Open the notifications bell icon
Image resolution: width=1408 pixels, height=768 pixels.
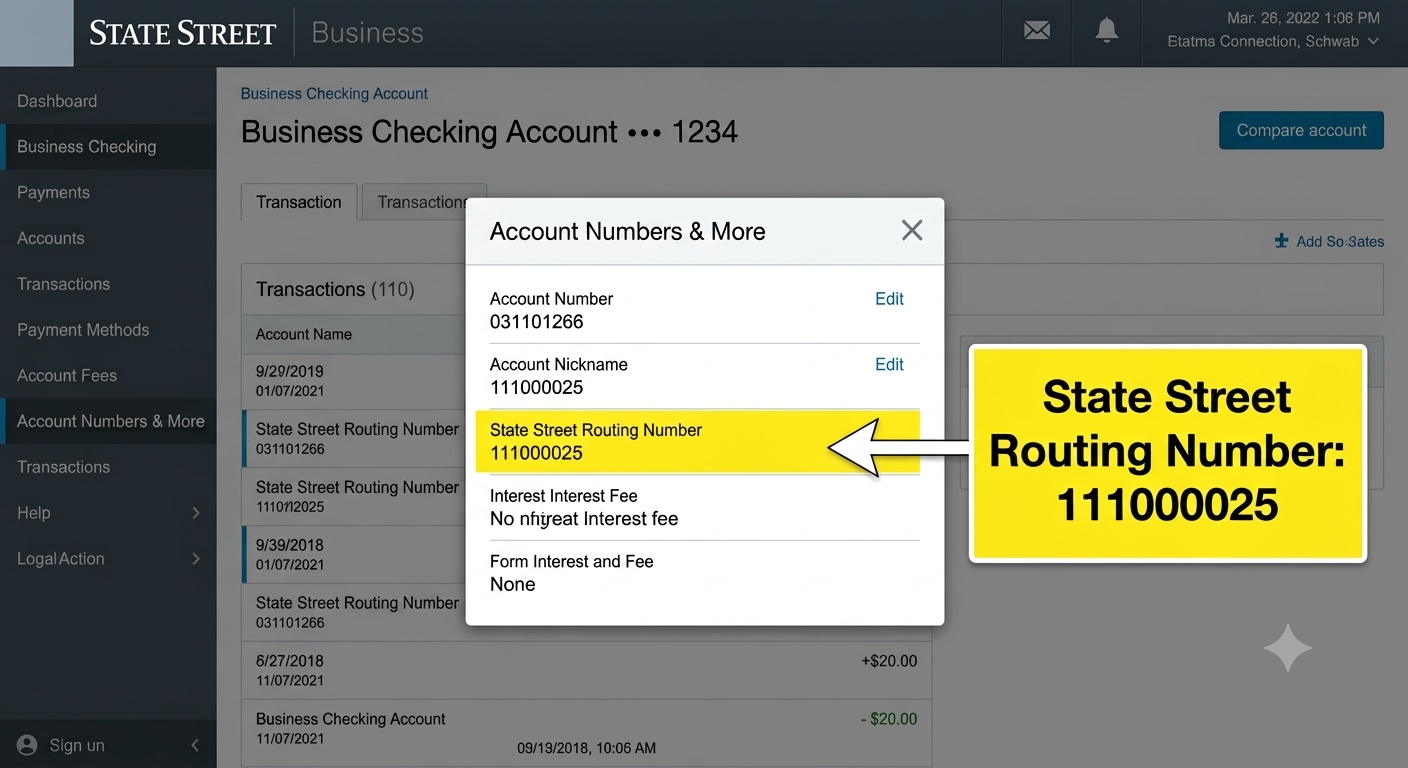click(x=1107, y=31)
